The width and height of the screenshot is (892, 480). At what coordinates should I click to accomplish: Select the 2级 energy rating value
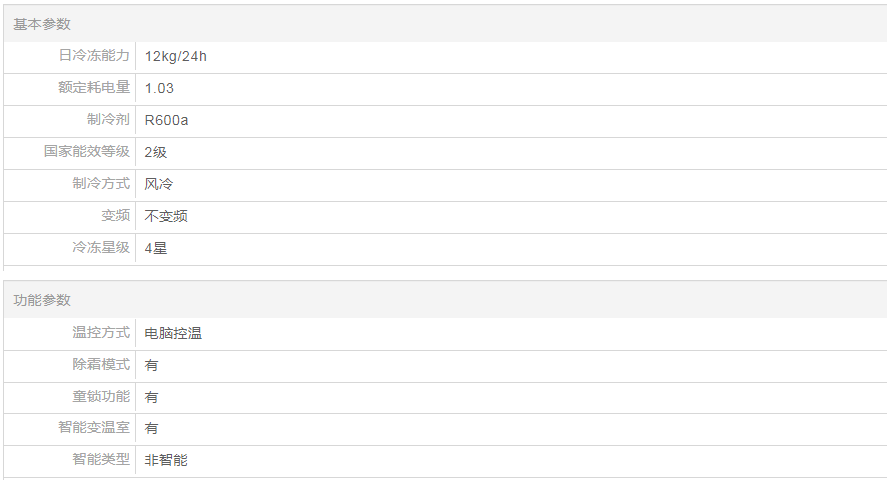(156, 152)
